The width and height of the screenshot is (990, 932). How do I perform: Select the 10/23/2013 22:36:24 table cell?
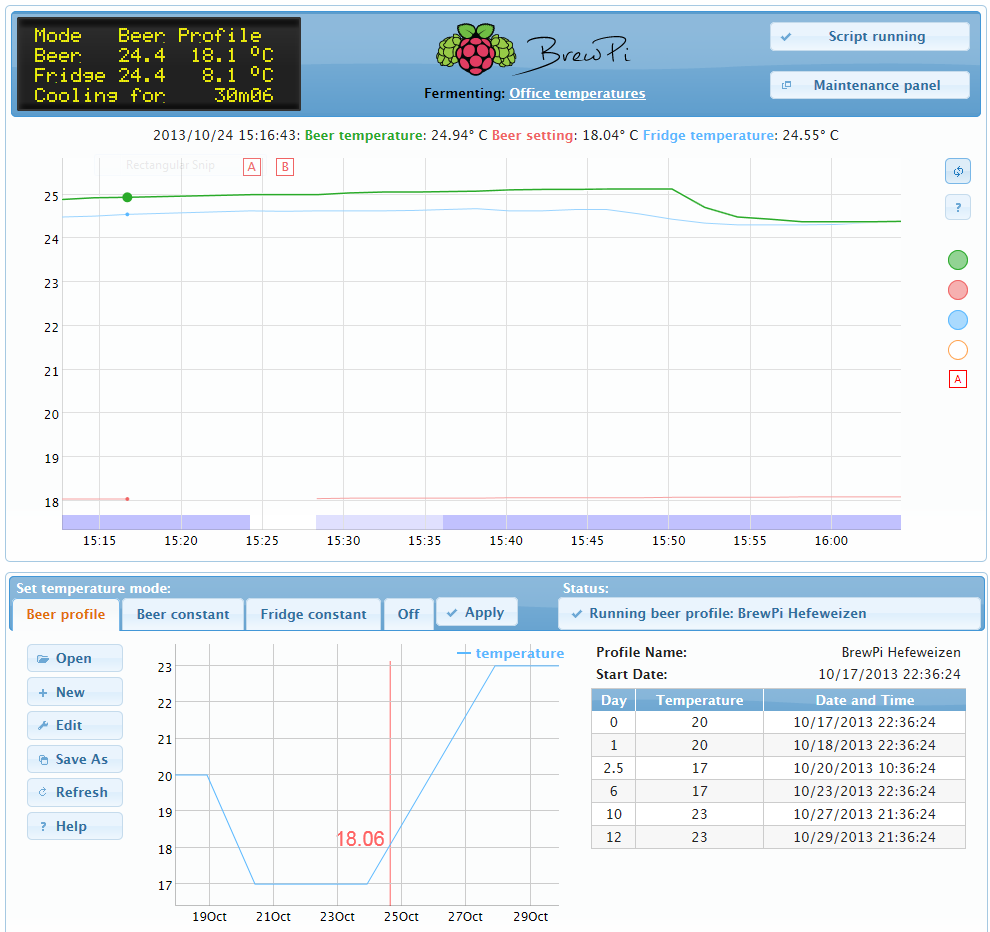click(864, 791)
